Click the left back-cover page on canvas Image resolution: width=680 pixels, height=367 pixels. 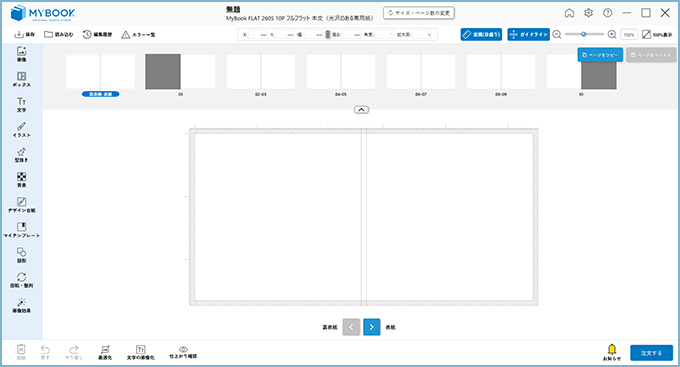[x=278, y=216]
